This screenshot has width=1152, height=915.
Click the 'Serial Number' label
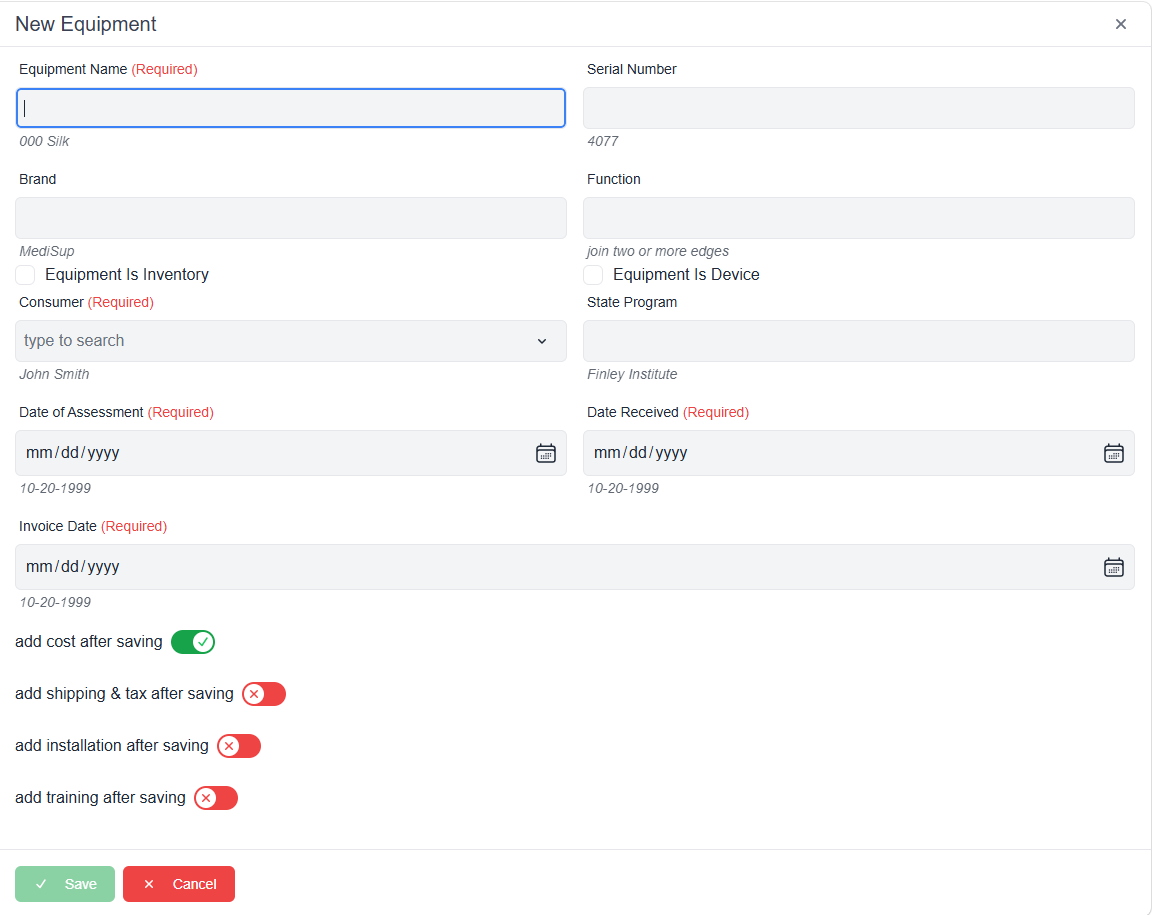click(x=632, y=69)
